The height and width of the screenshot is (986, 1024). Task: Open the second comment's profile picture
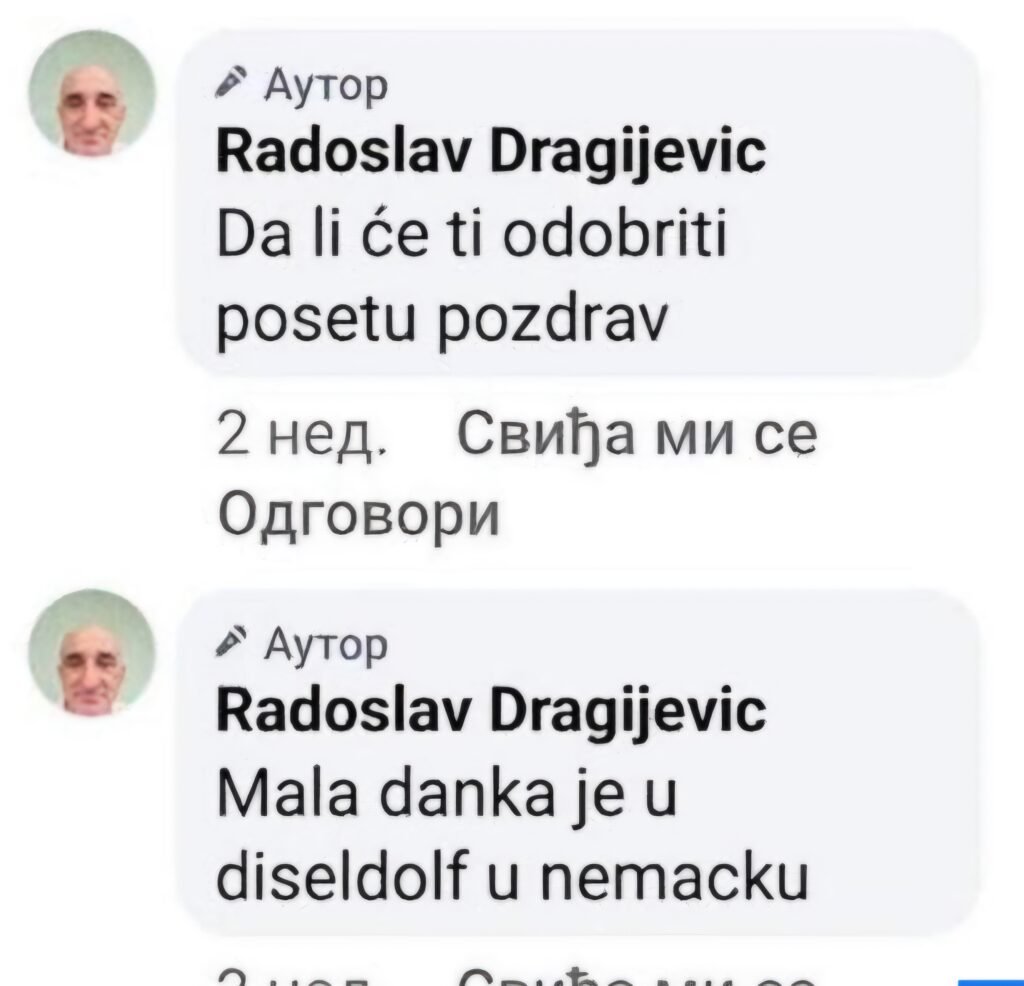pyautogui.click(x=92, y=652)
